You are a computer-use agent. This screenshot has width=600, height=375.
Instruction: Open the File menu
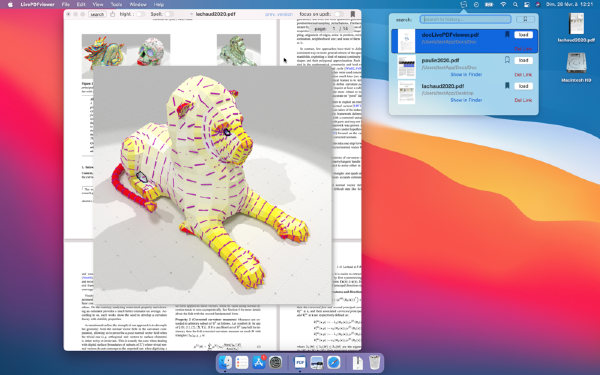pos(65,5)
